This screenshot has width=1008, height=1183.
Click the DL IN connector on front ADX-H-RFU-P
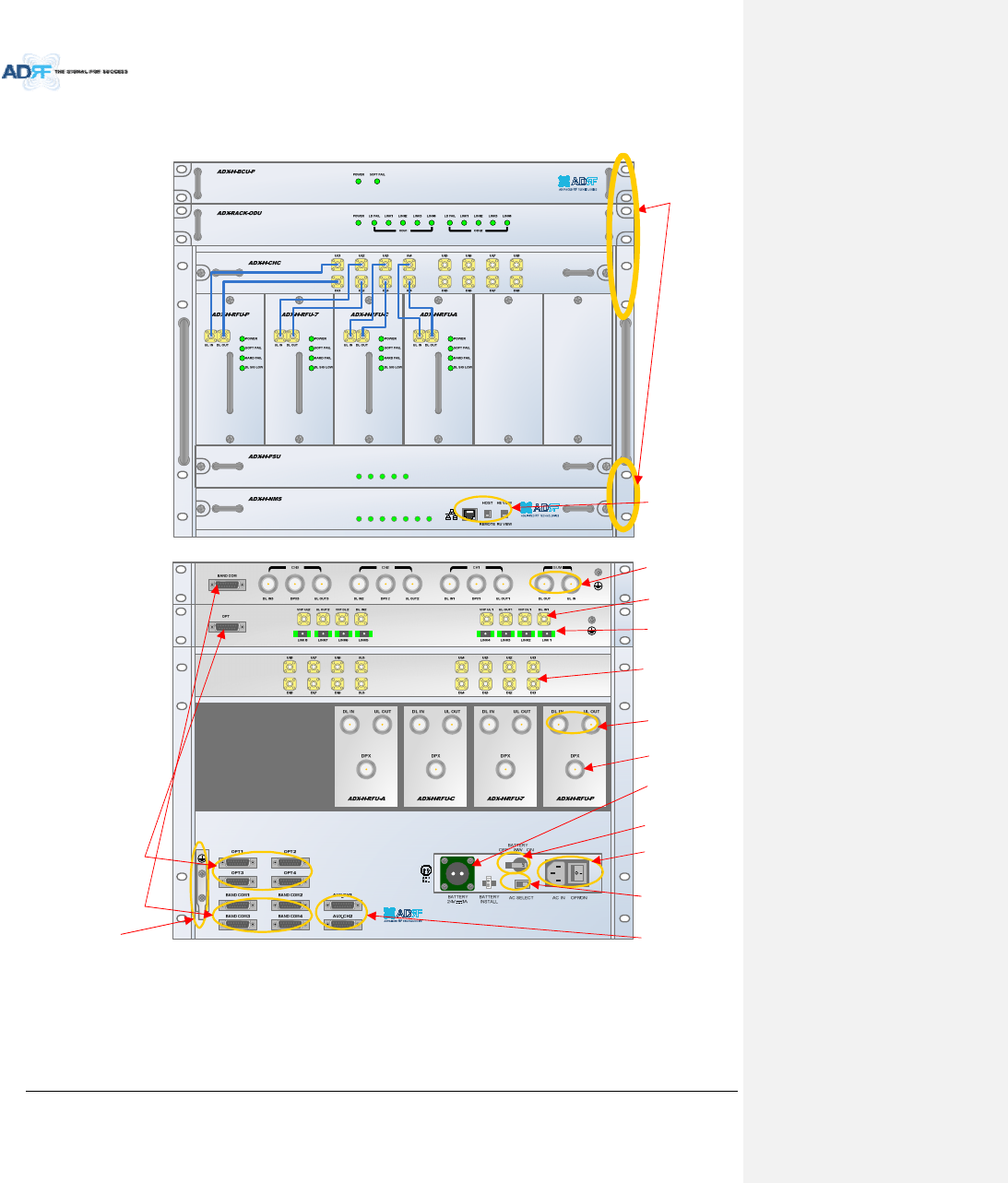(210, 337)
